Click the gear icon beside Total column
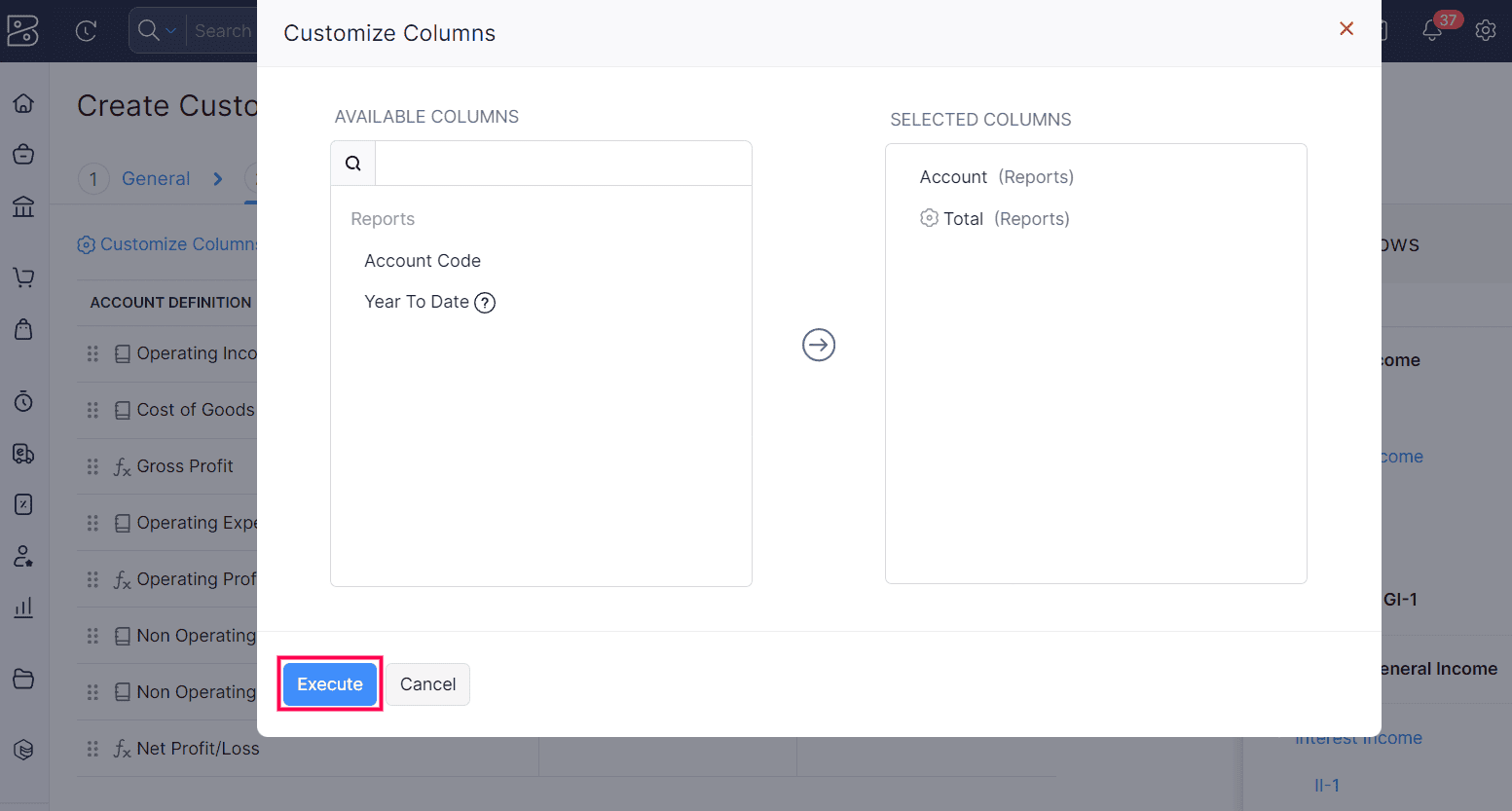The width and height of the screenshot is (1512, 811). [x=929, y=218]
